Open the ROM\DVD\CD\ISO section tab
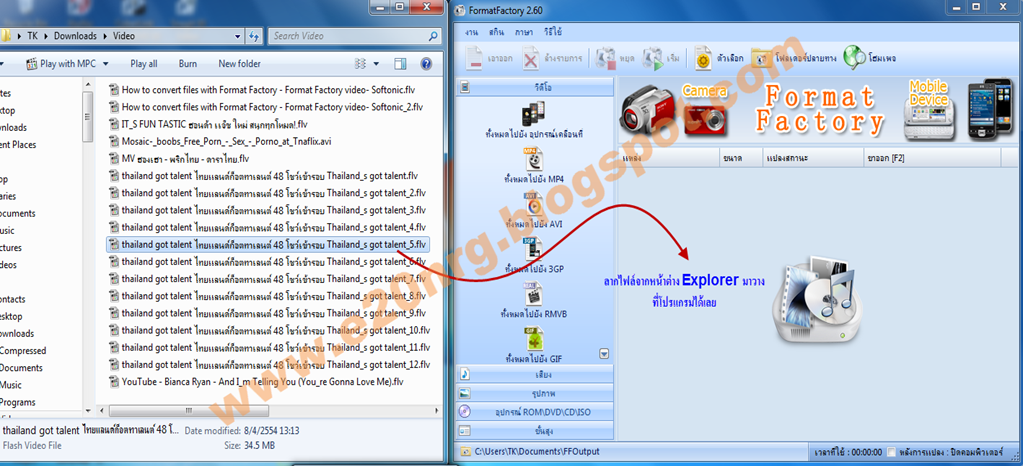1023x466 pixels. coord(535,412)
